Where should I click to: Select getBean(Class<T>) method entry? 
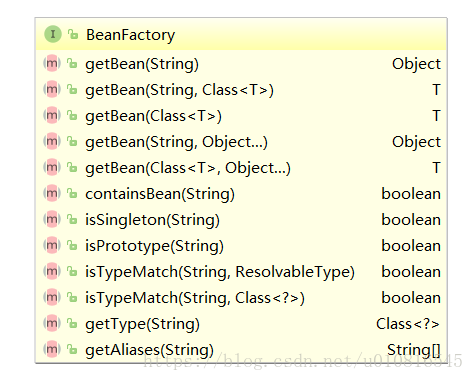point(241,115)
